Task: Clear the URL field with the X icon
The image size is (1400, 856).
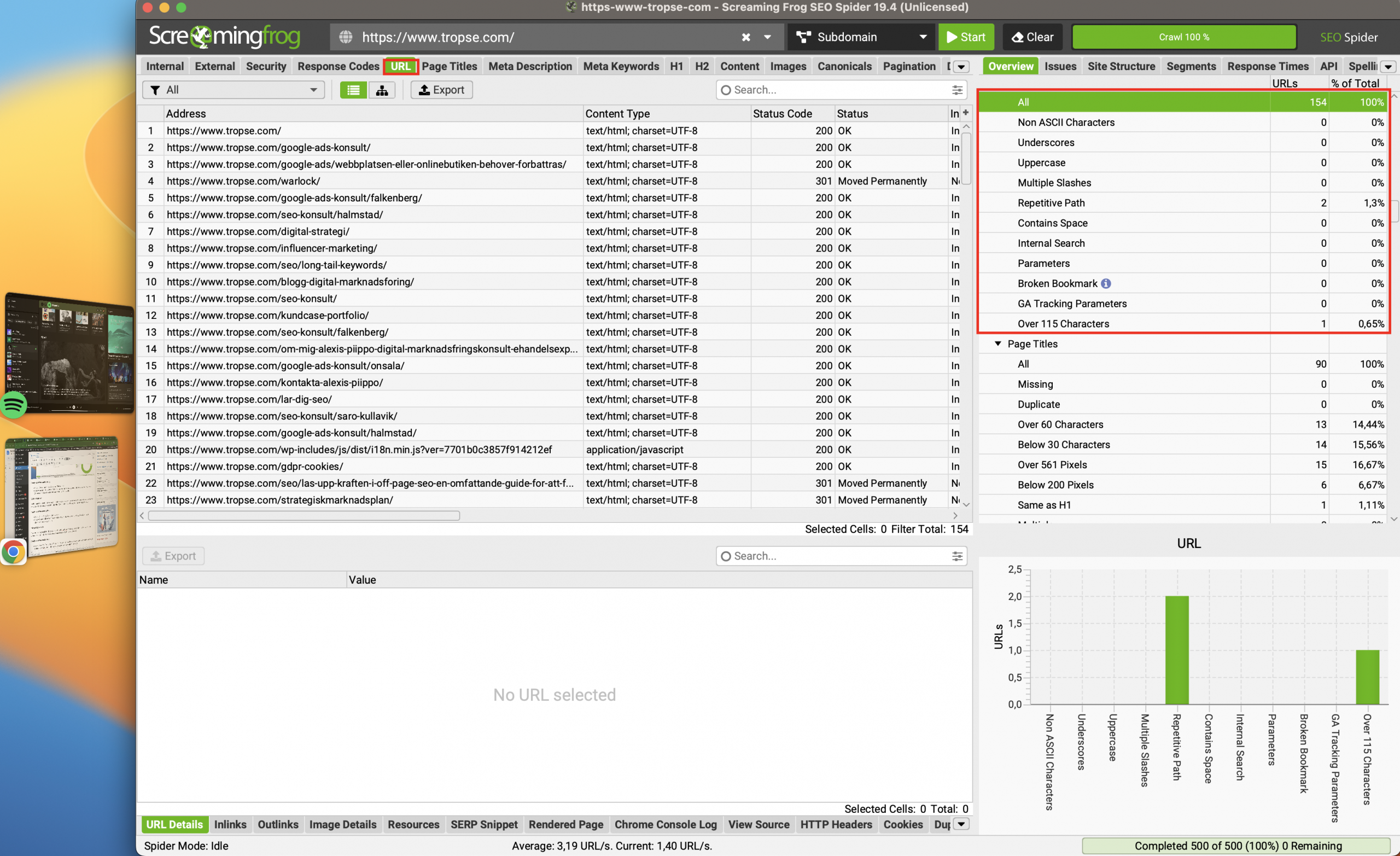Action: tap(745, 37)
